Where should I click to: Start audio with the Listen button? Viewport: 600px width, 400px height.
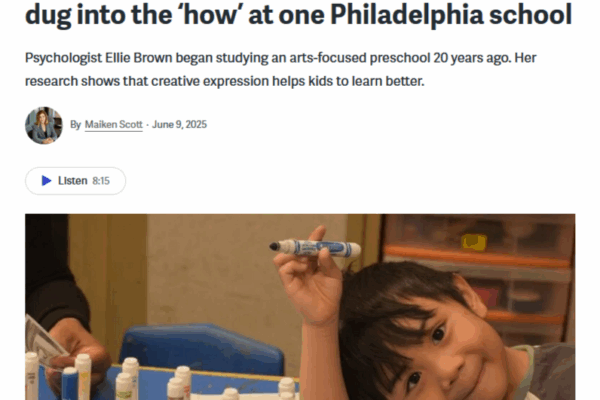pyautogui.click(x=75, y=181)
